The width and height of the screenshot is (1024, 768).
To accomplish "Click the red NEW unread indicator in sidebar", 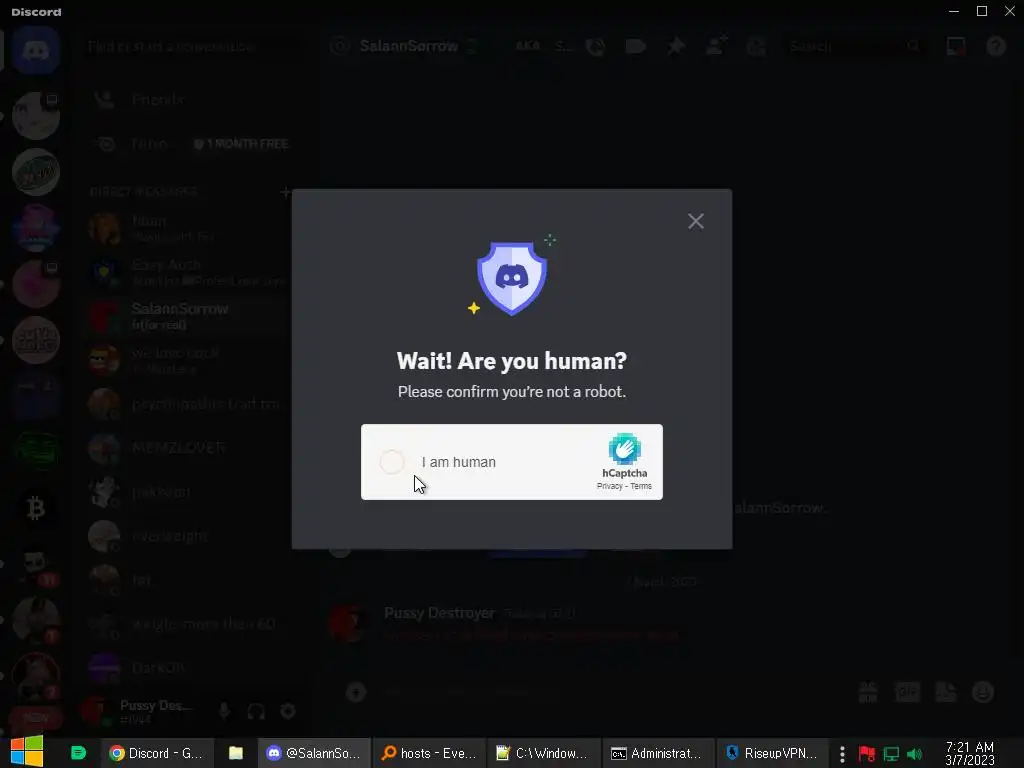I will 36,718.
